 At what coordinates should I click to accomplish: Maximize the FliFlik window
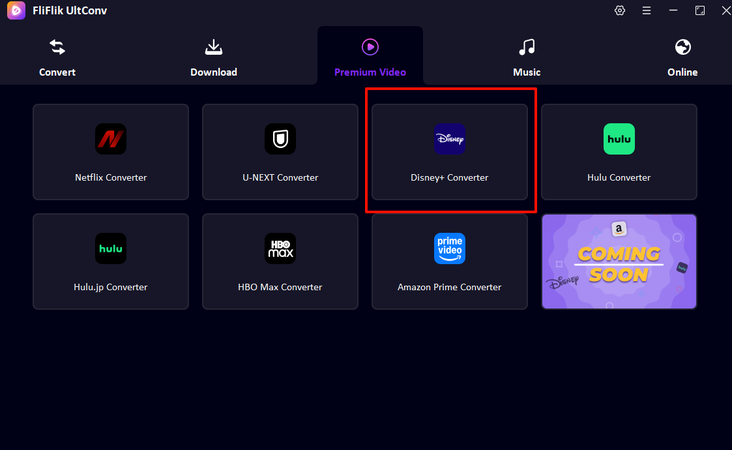700,10
